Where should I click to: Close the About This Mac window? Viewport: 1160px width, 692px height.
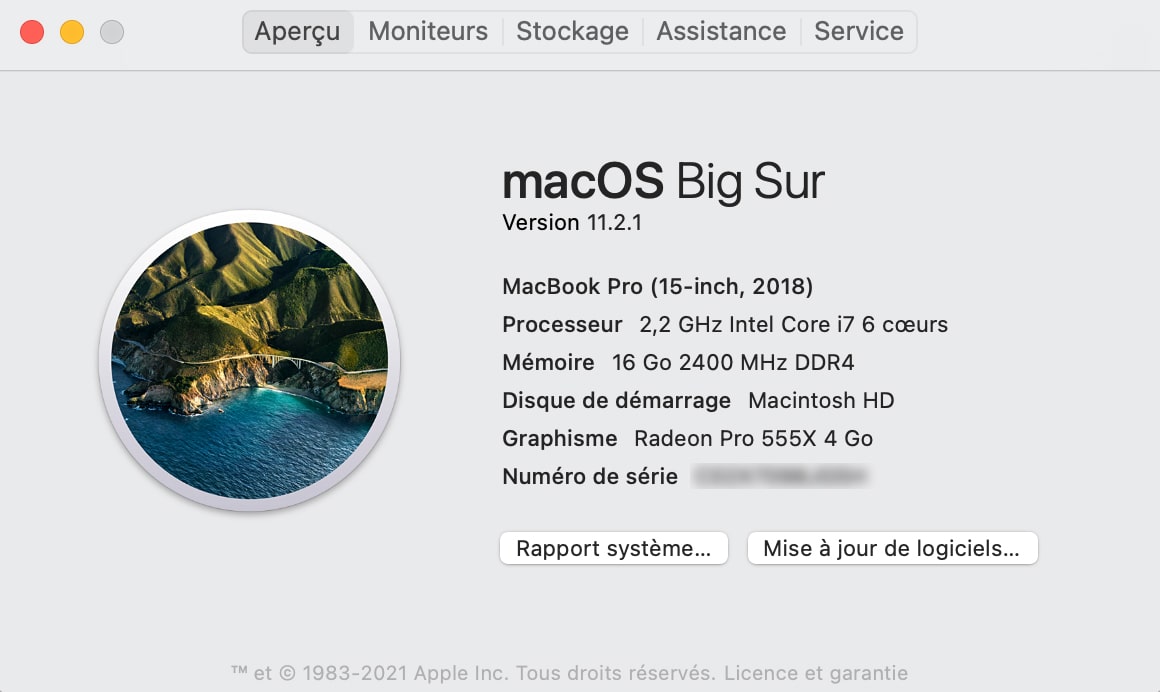point(31,31)
